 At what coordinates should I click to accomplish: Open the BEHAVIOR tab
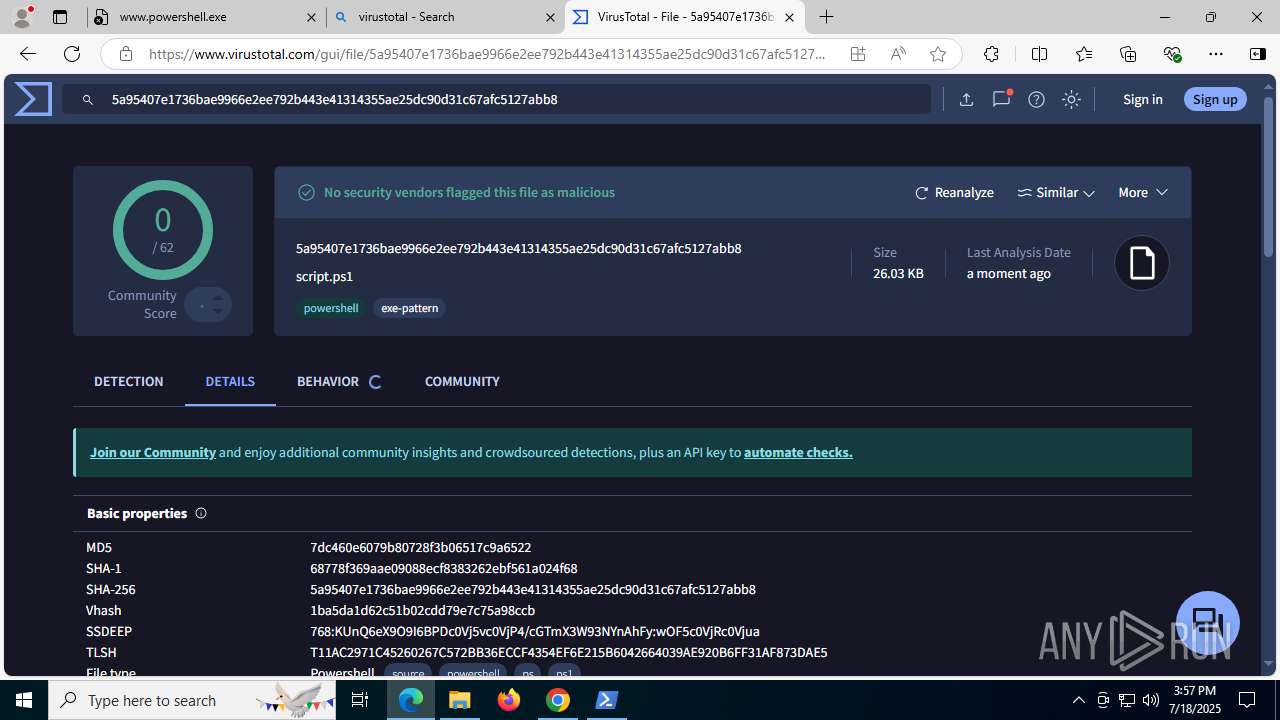click(328, 381)
